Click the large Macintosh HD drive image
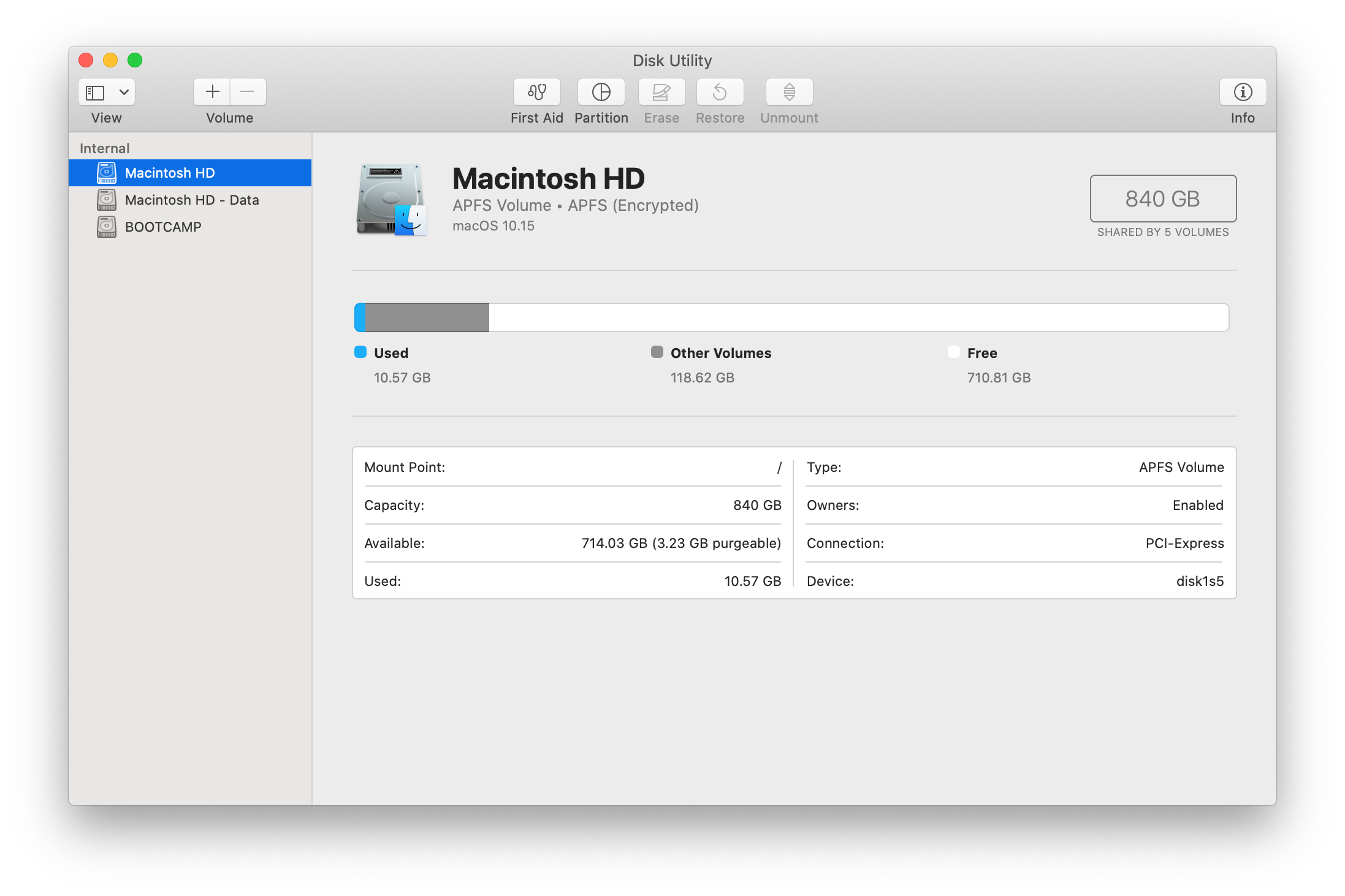Image resolution: width=1345 pixels, height=896 pixels. 391,200
